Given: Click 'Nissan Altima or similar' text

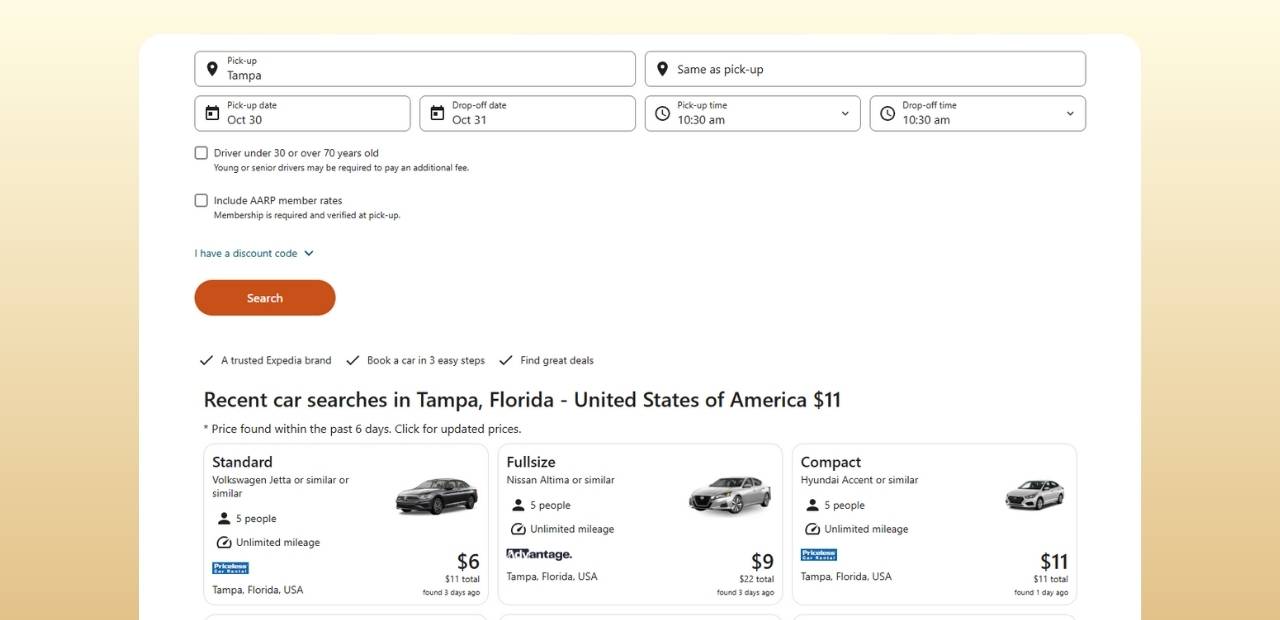Looking at the screenshot, I should click(561, 480).
